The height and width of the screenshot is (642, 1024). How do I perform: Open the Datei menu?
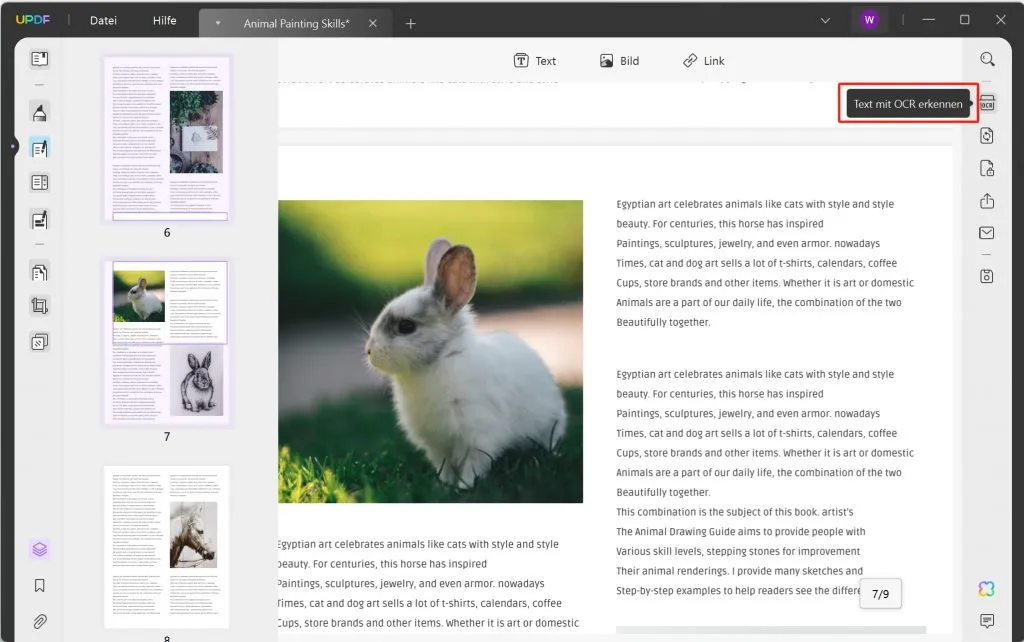103,20
